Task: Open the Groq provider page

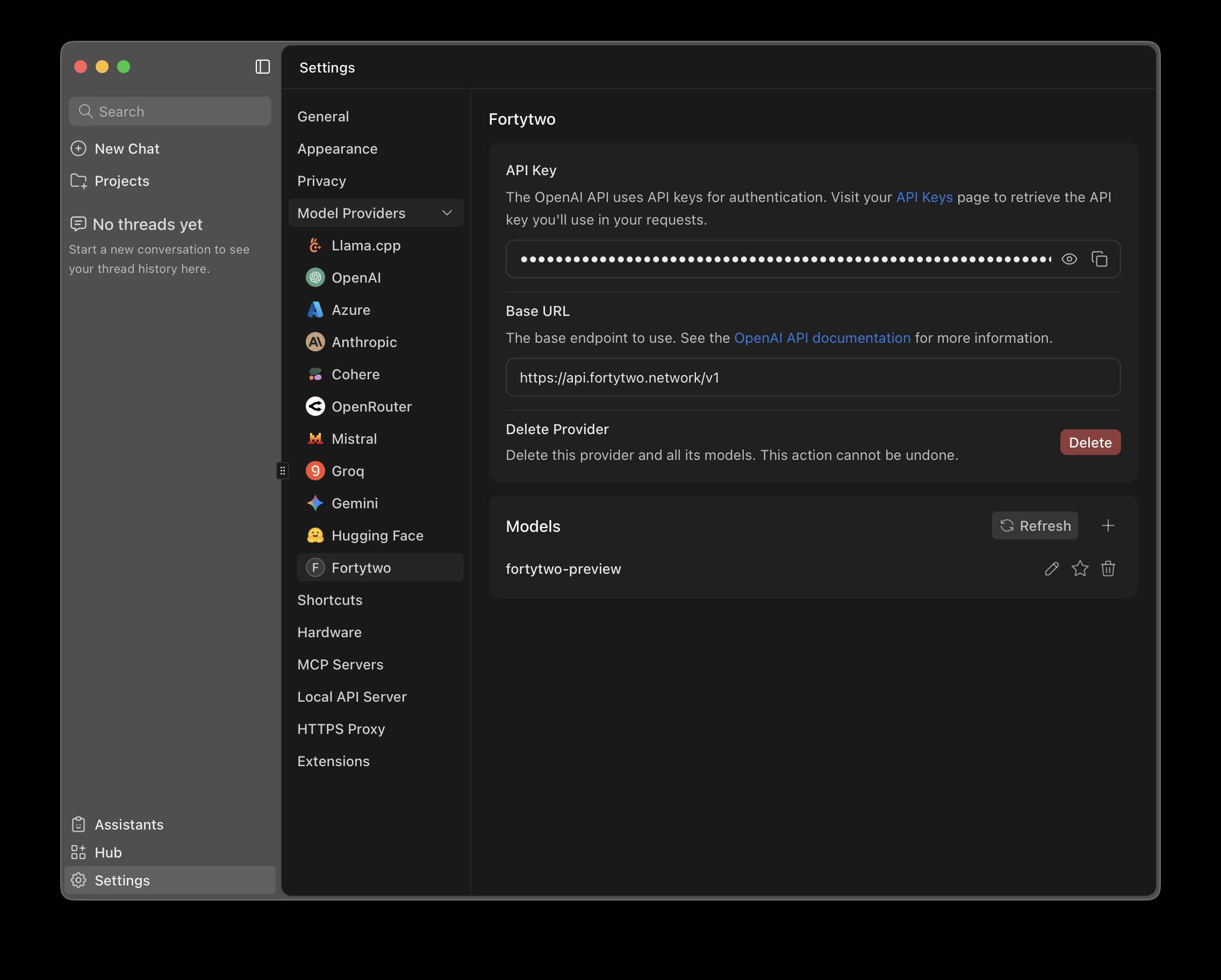Action: click(348, 471)
